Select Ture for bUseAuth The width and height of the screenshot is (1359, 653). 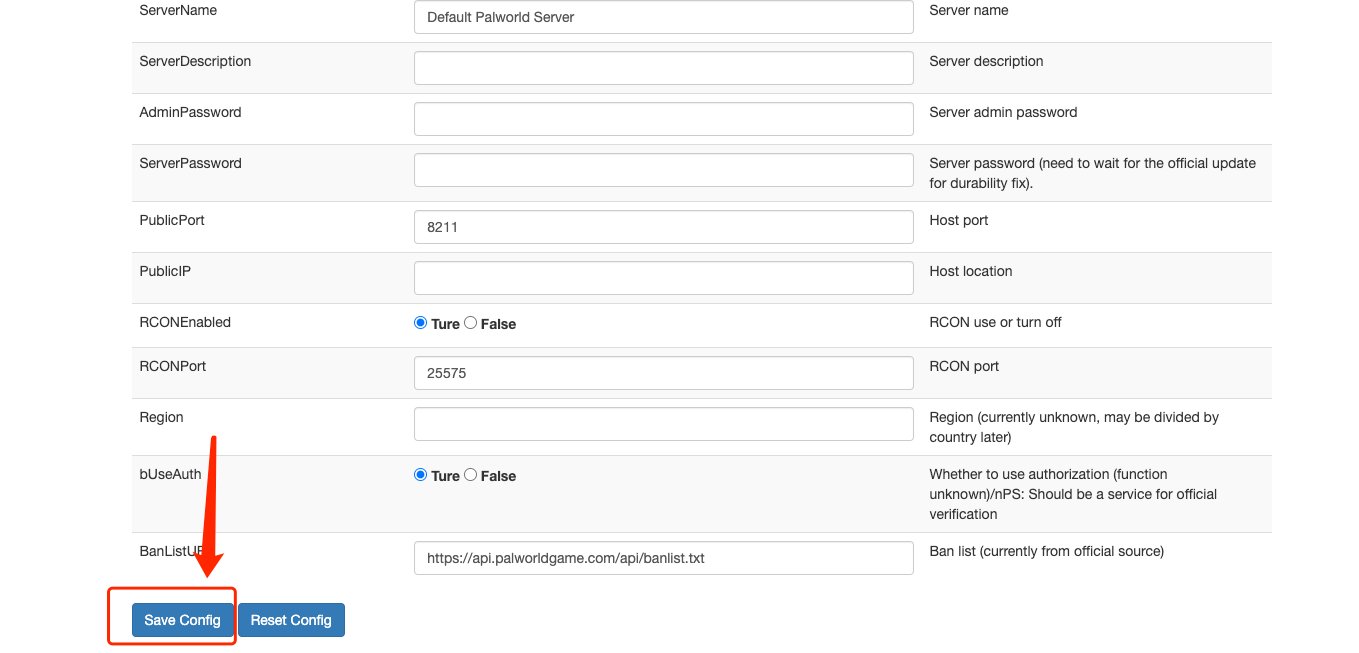click(x=421, y=475)
